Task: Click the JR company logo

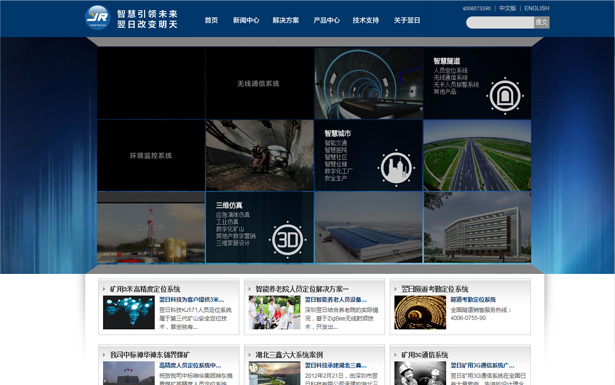Action: point(97,18)
